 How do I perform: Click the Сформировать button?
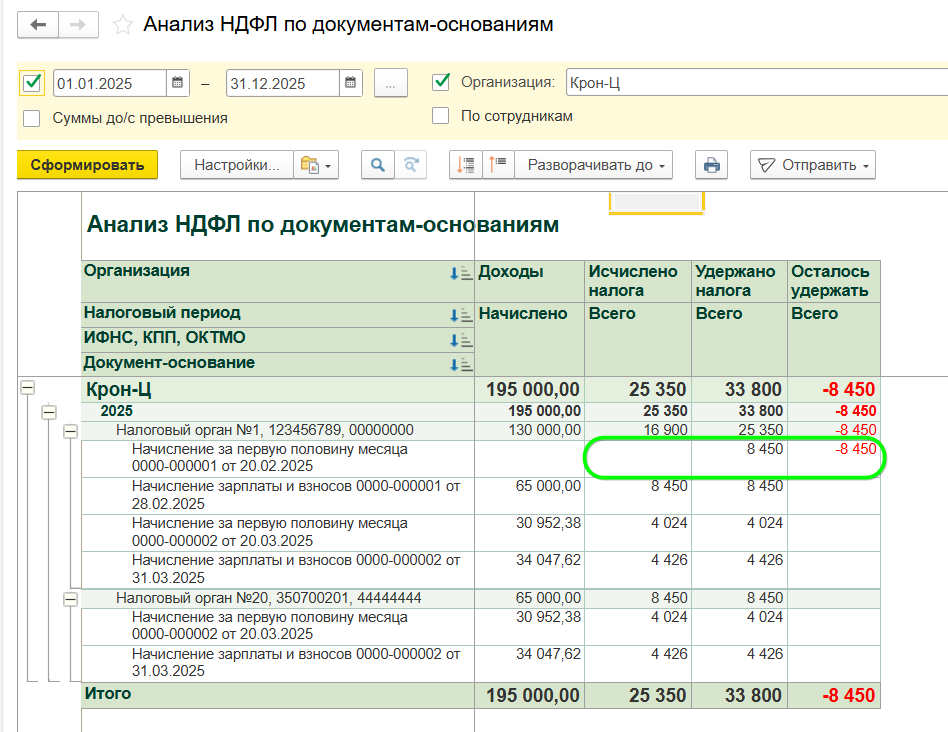click(x=88, y=165)
